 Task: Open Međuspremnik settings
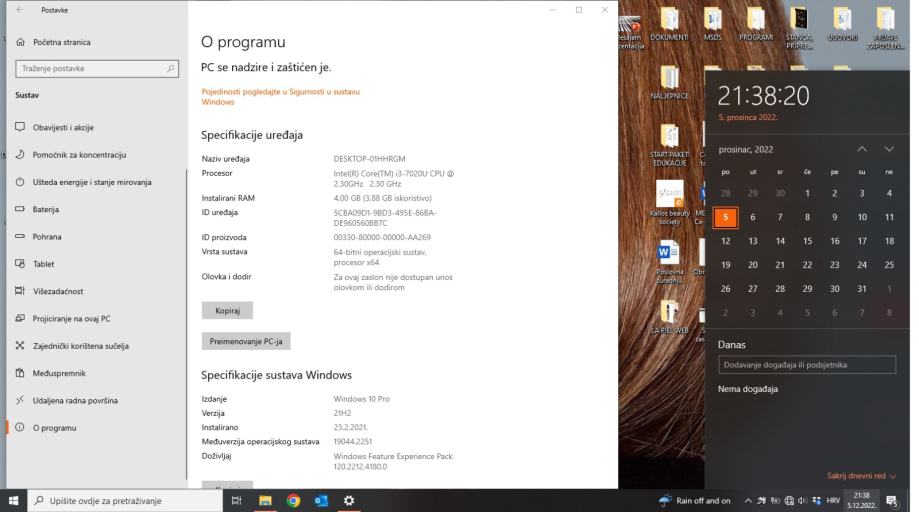tap(59, 373)
